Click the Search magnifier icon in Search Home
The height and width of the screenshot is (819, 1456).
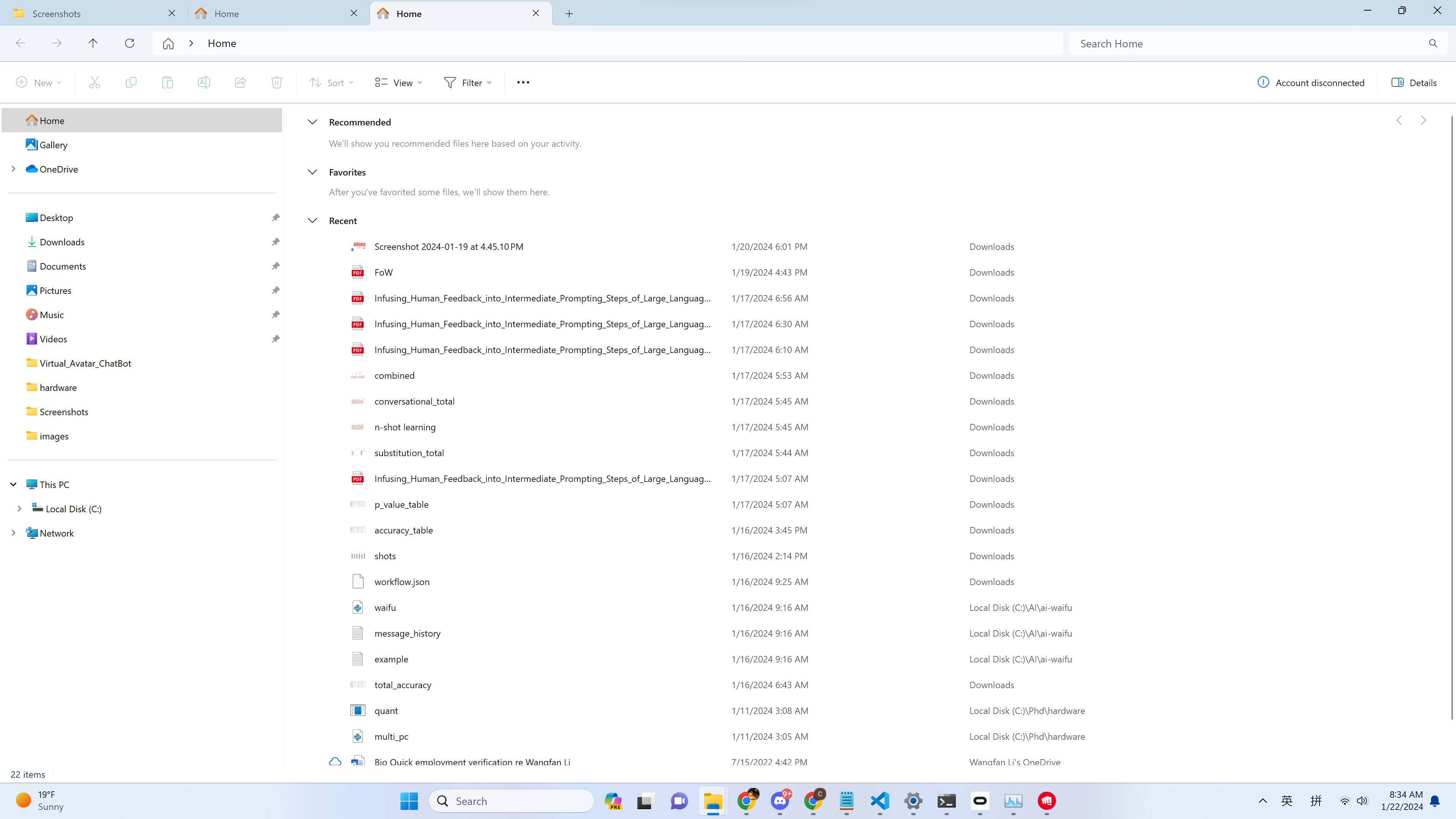pyautogui.click(x=1433, y=44)
